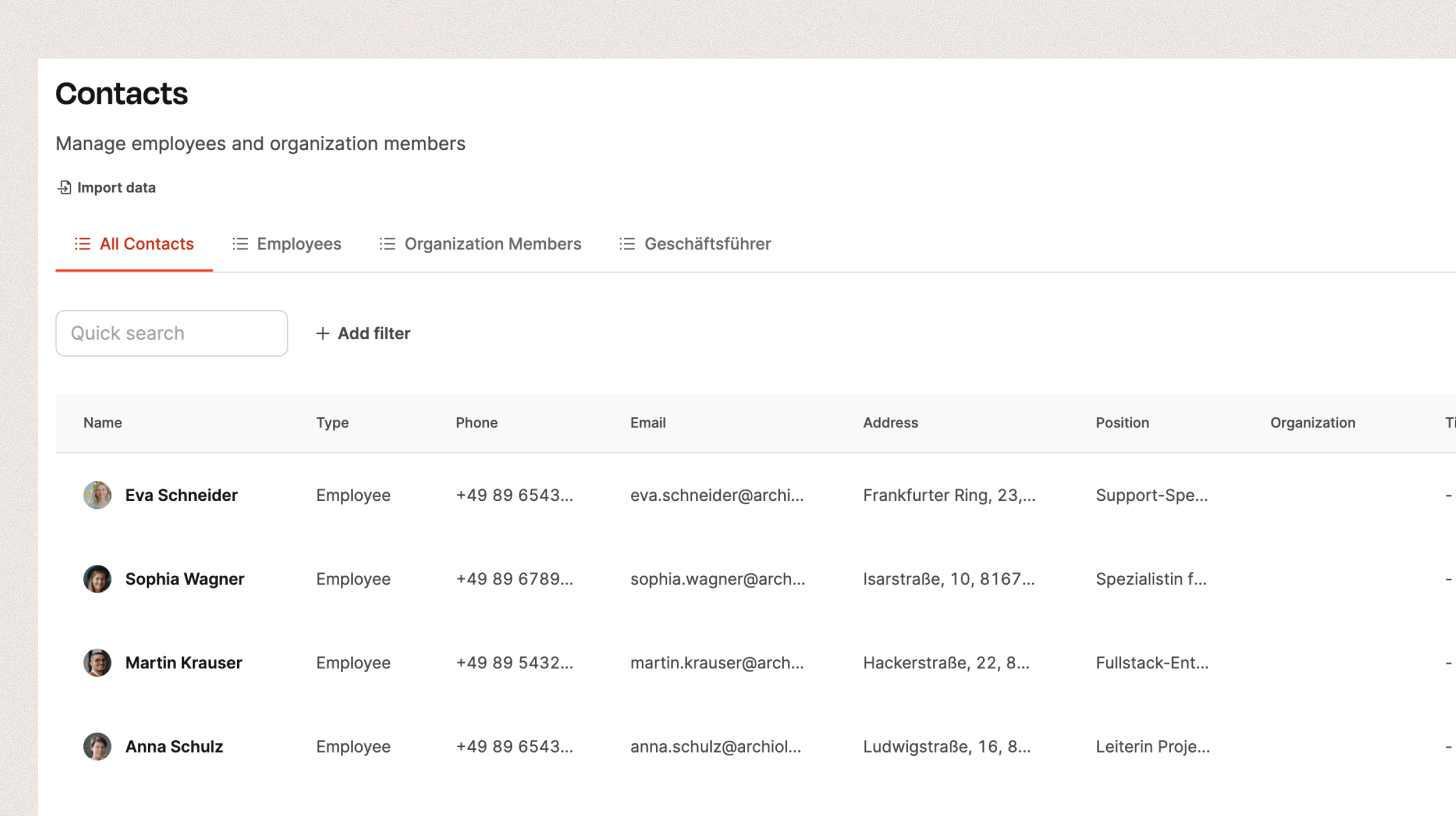Image resolution: width=1456 pixels, height=816 pixels.
Task: Open contact Eva Schneider
Action: click(181, 495)
